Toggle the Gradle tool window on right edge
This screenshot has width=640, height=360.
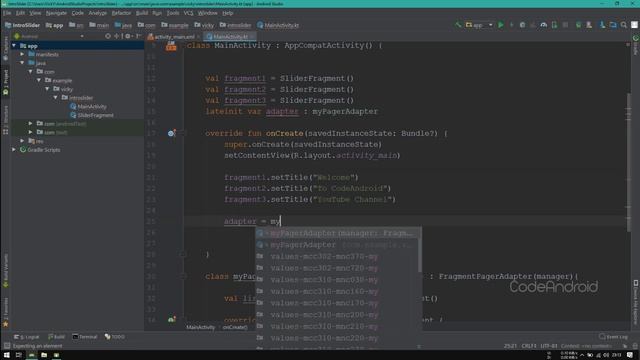click(636, 45)
